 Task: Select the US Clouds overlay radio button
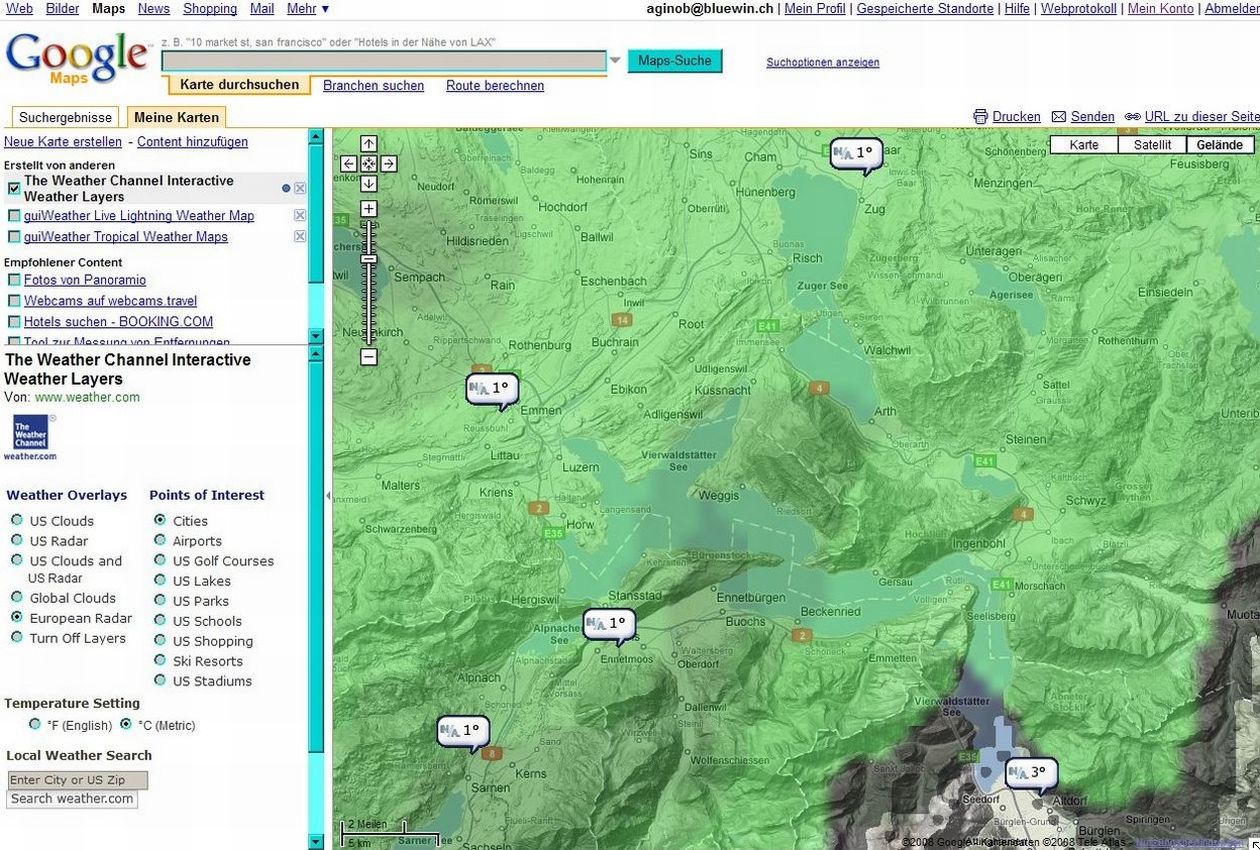[x=17, y=520]
